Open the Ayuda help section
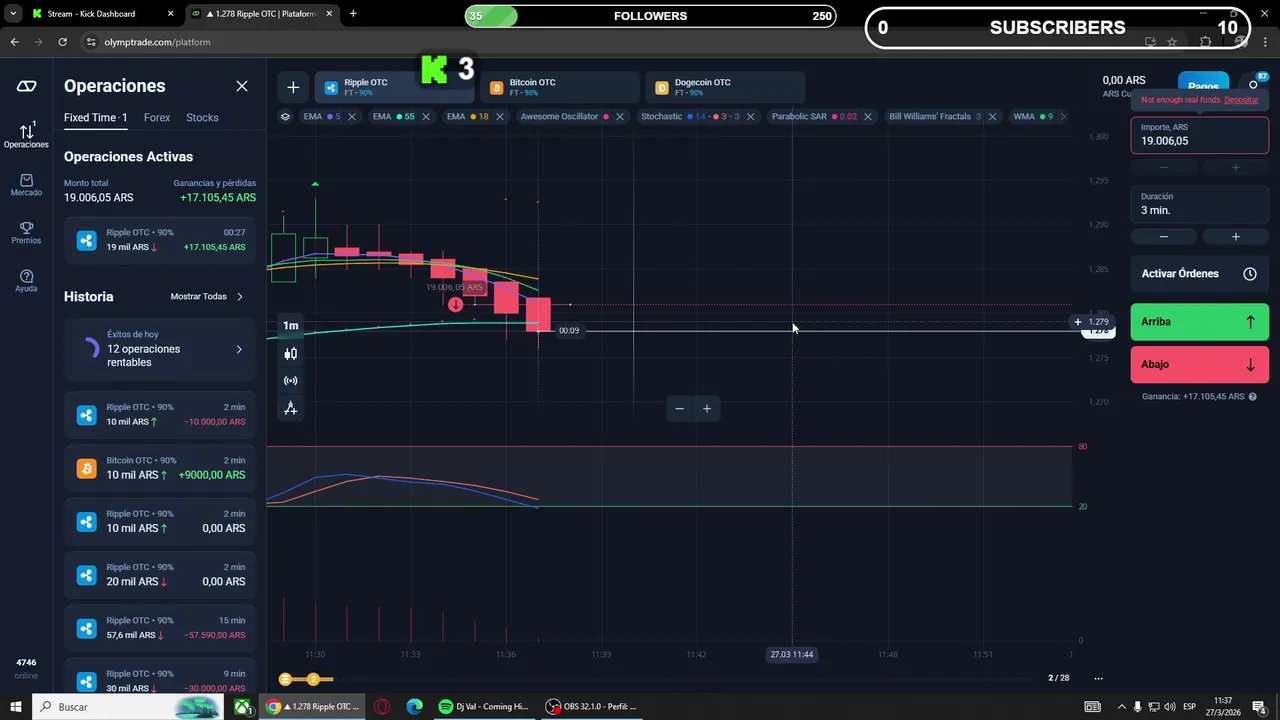The image size is (1280, 720). tap(26, 281)
